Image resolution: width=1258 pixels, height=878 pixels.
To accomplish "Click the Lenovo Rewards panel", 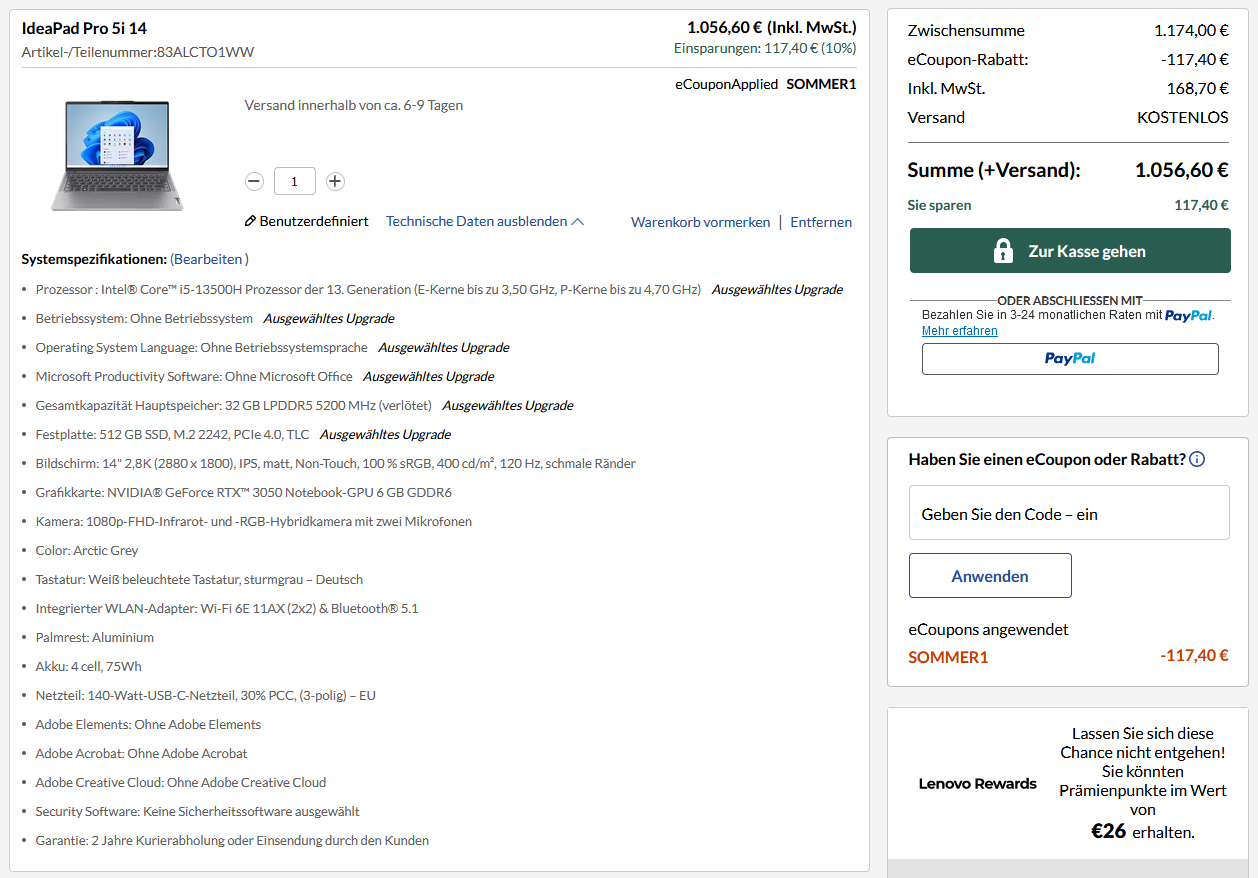I will 1068,783.
